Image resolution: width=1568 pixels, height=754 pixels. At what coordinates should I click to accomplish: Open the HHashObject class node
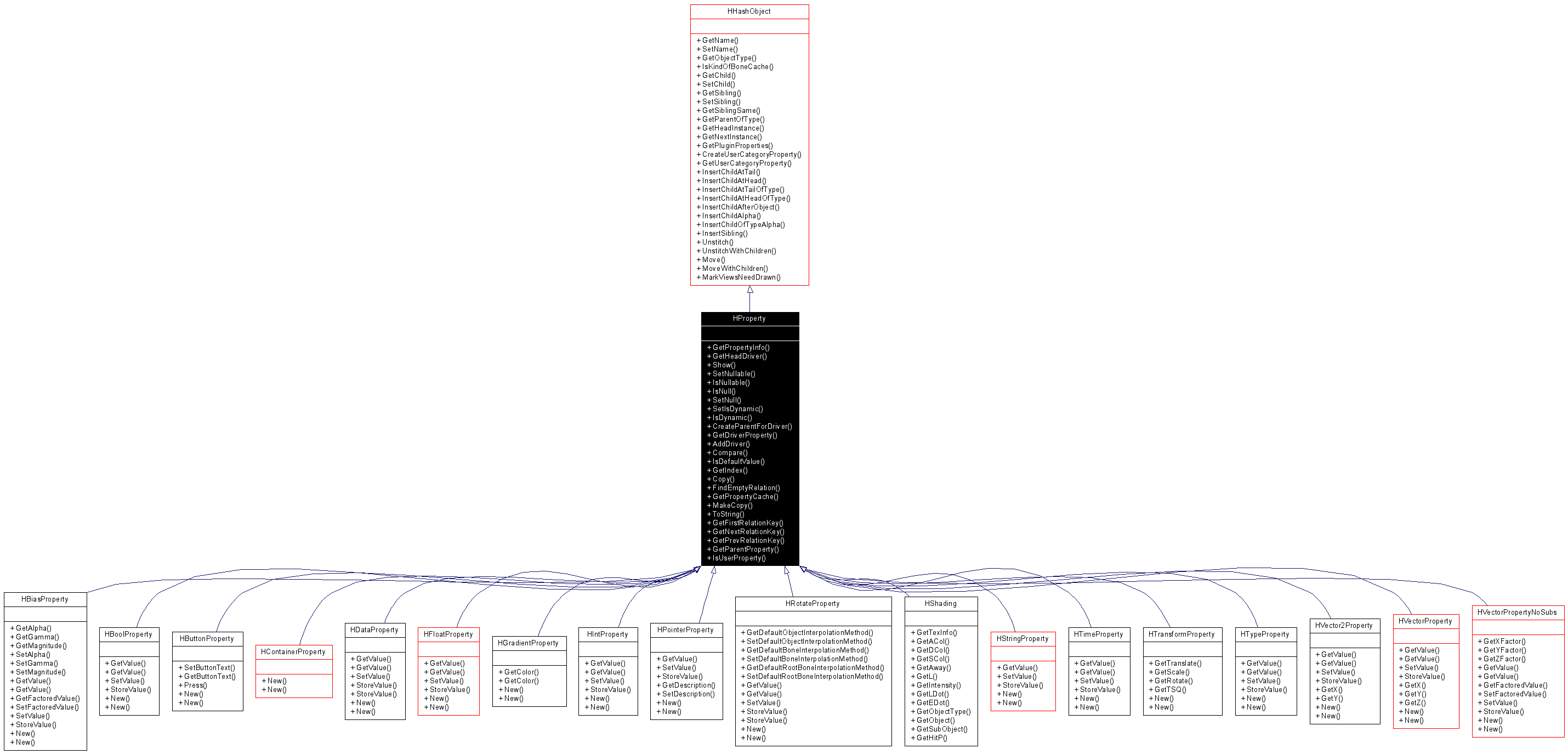click(749, 145)
